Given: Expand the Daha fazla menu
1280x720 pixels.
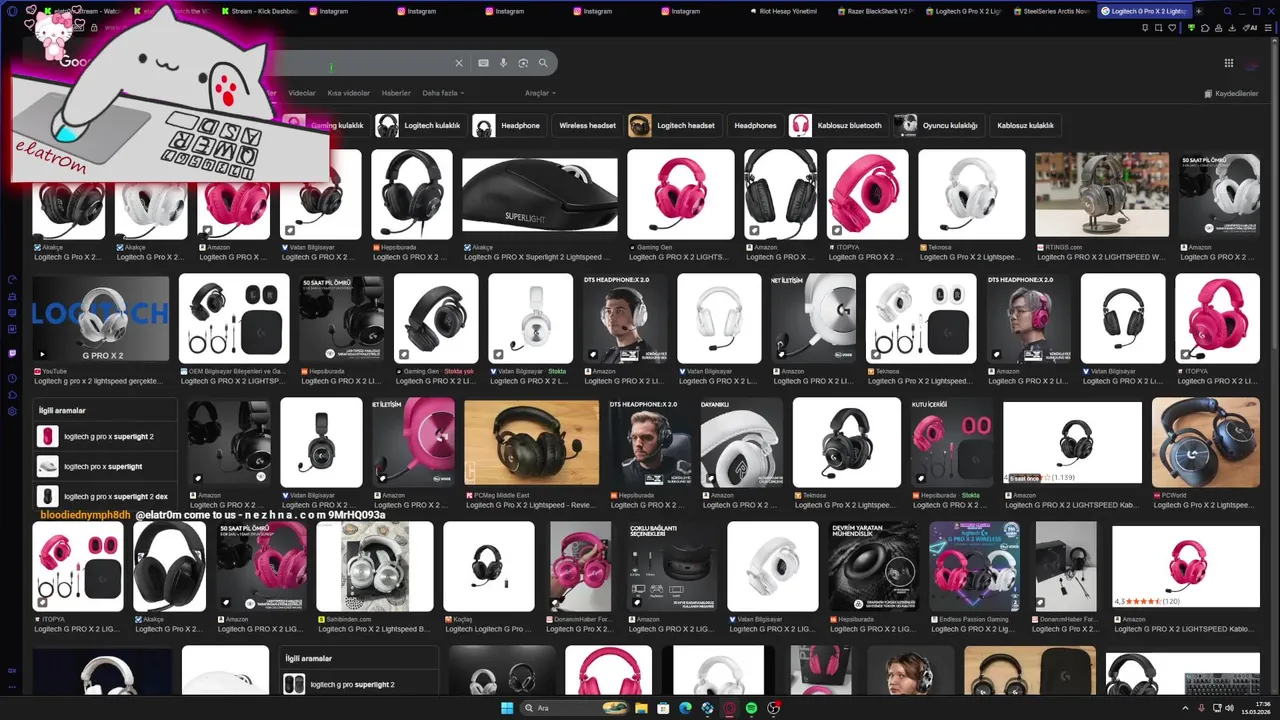Looking at the screenshot, I should coord(443,93).
